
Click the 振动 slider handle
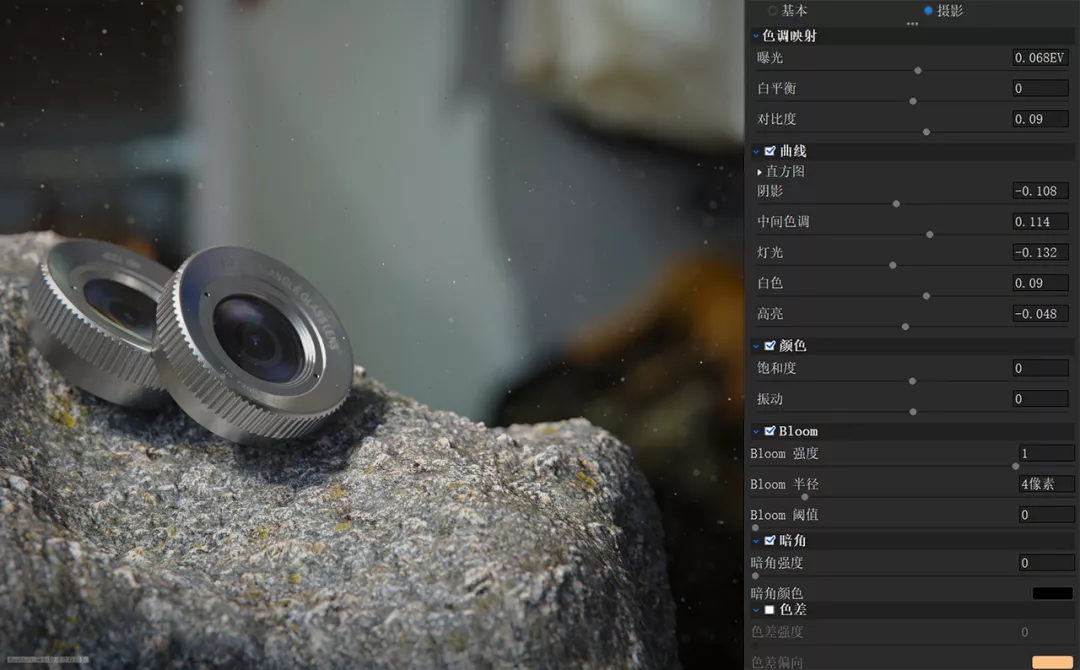(x=913, y=412)
